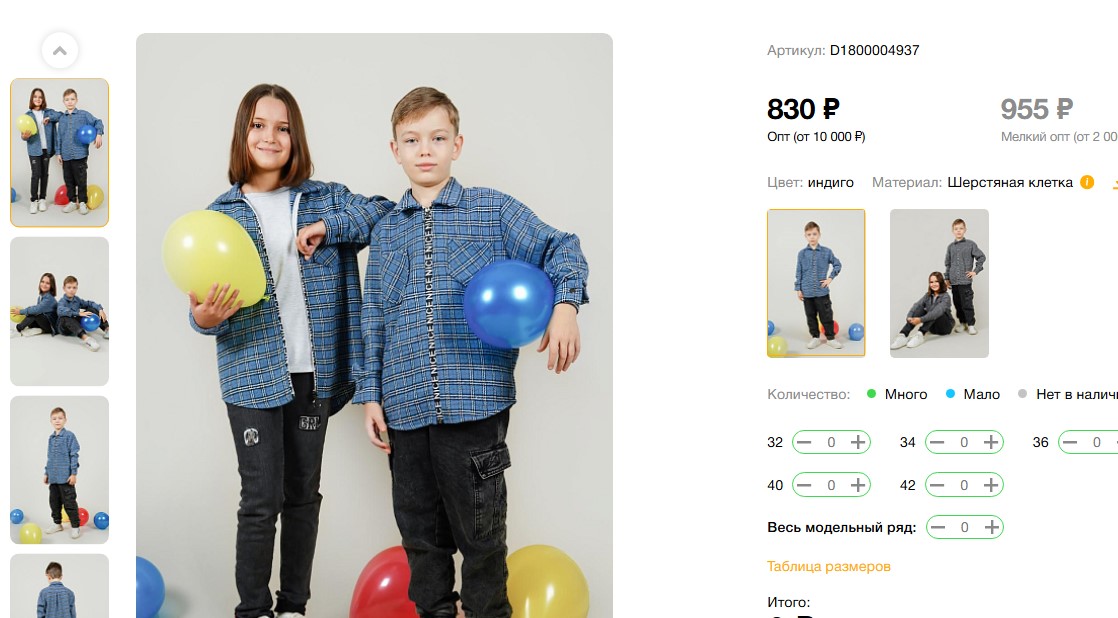Click the orange info icon beside Шерстяная клетка
1118x618 pixels.
coord(1087,182)
